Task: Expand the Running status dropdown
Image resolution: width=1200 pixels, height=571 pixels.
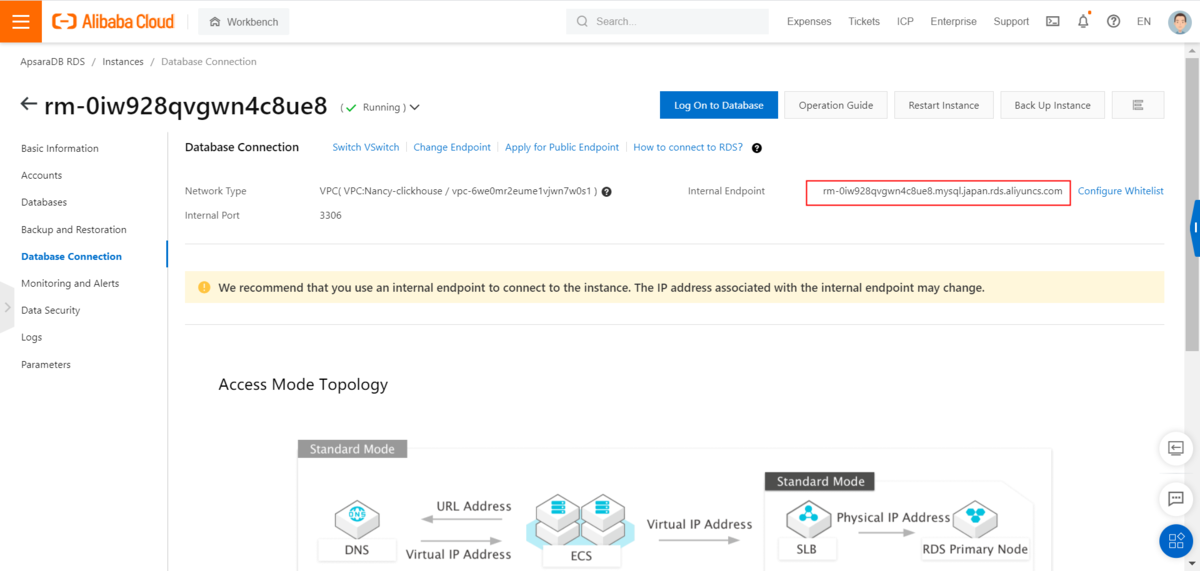Action: [415, 107]
